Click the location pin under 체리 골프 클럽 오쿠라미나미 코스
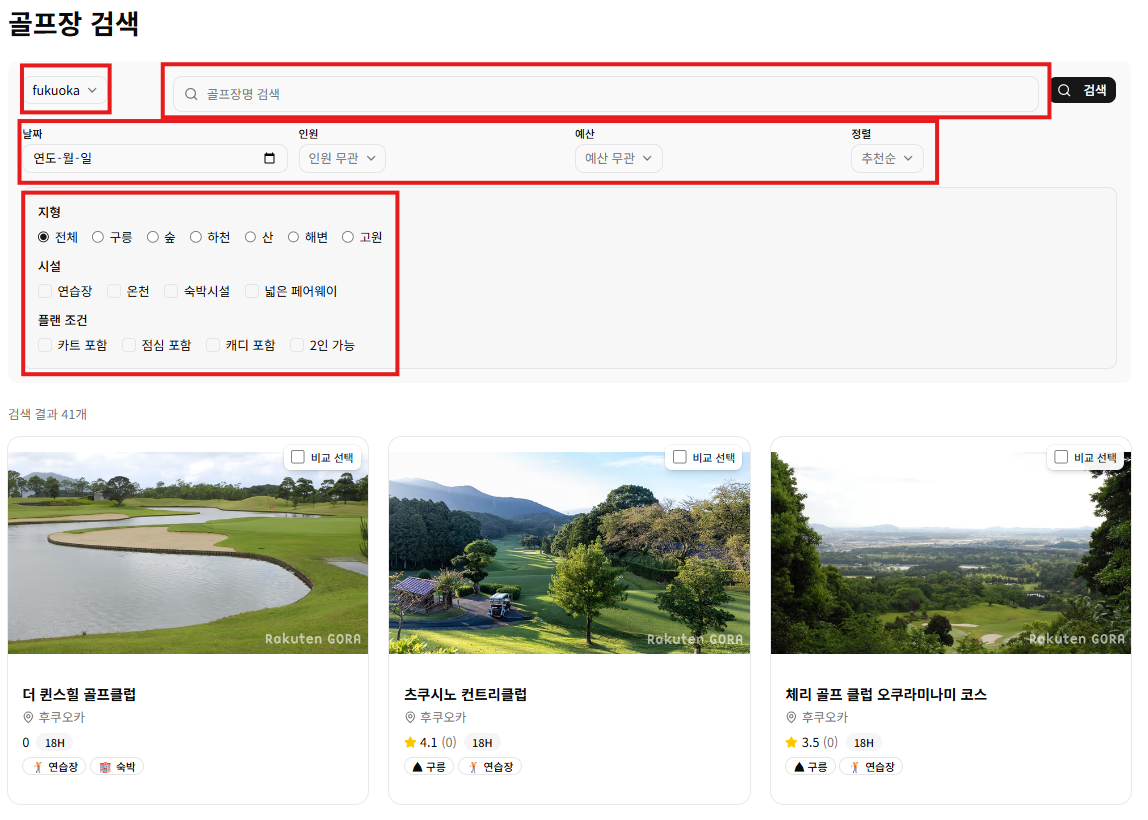Image resolution: width=1148 pixels, height=820 pixels. click(791, 718)
